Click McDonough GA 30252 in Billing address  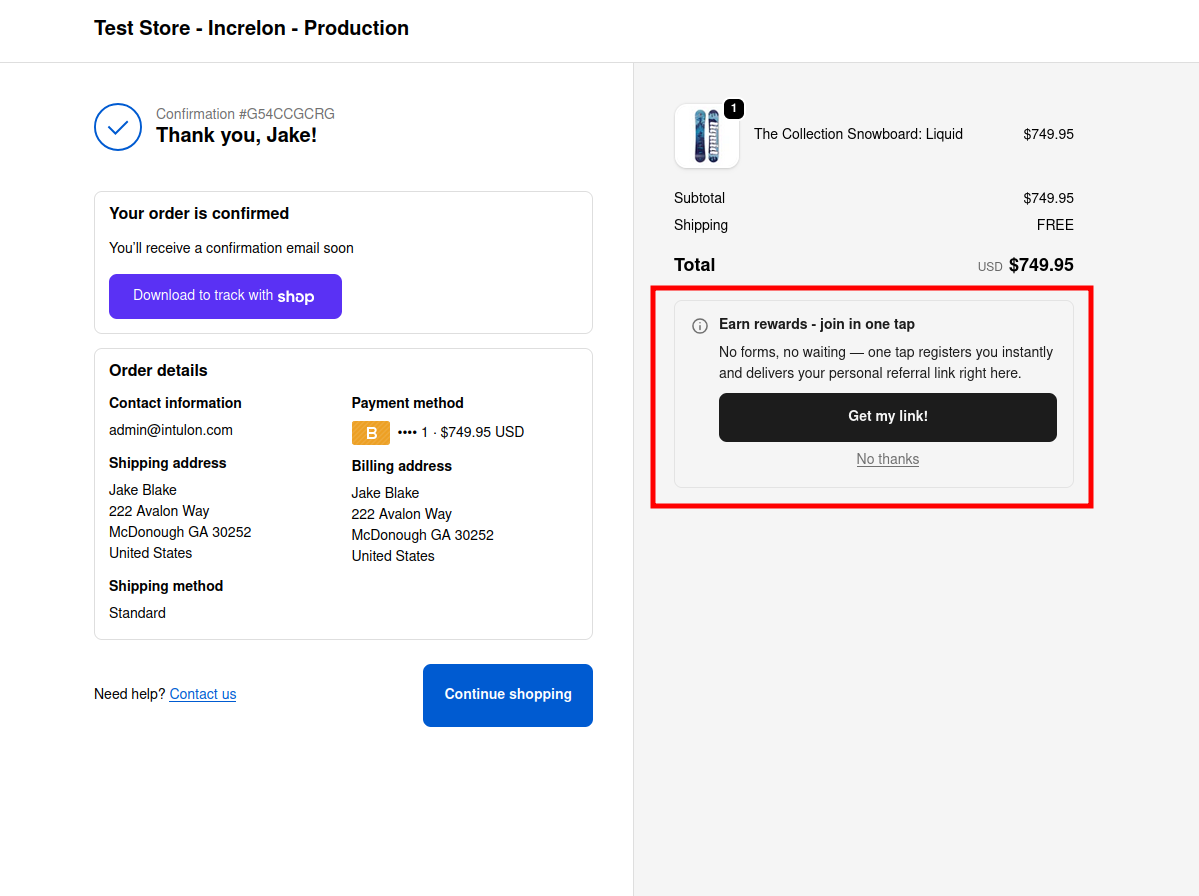423,535
